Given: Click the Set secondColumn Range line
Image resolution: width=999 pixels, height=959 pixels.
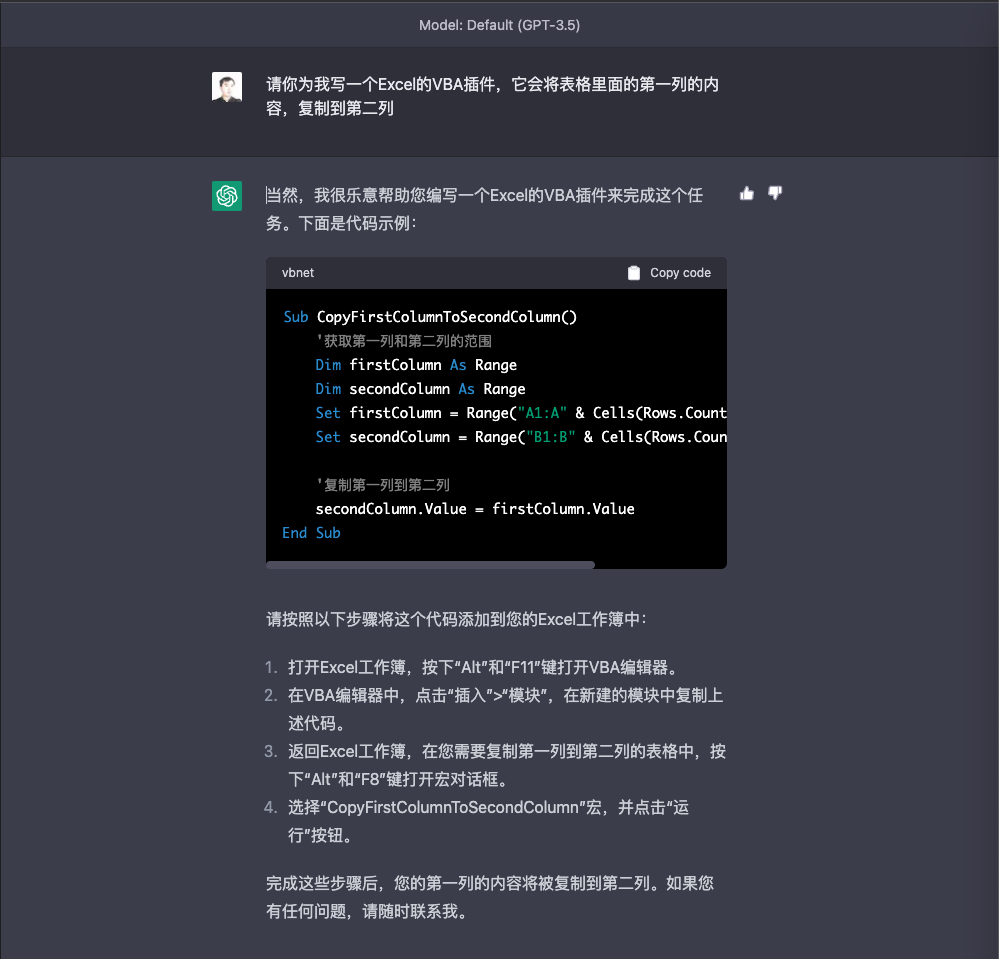Looking at the screenshot, I should tap(521, 437).
